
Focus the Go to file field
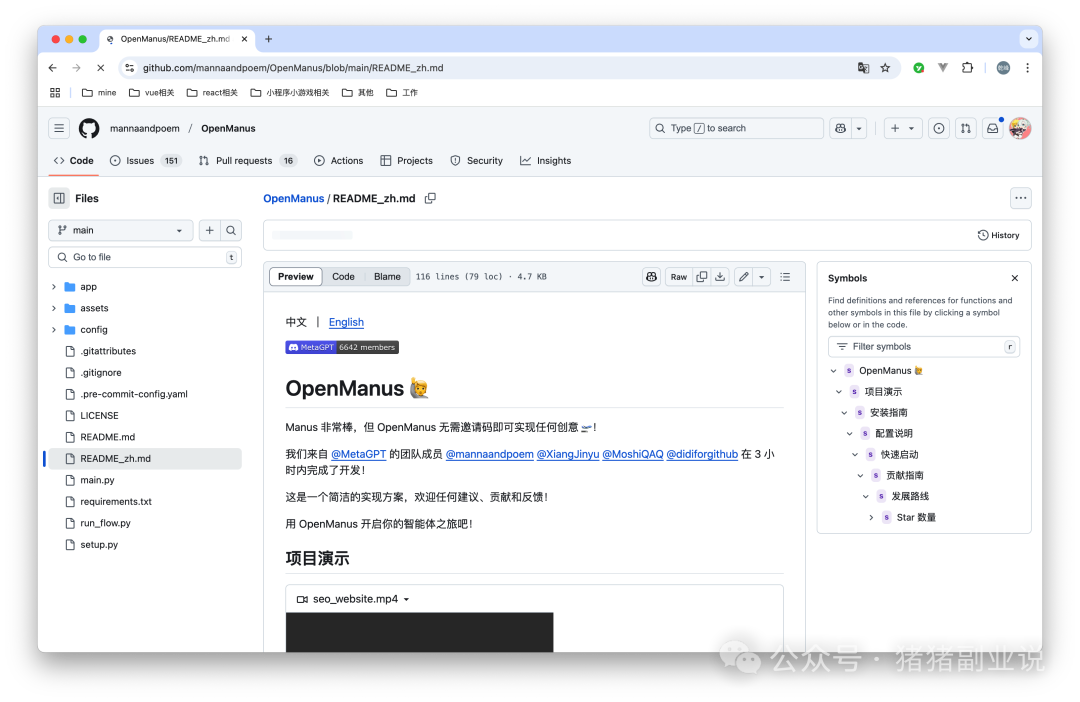pyautogui.click(x=145, y=257)
